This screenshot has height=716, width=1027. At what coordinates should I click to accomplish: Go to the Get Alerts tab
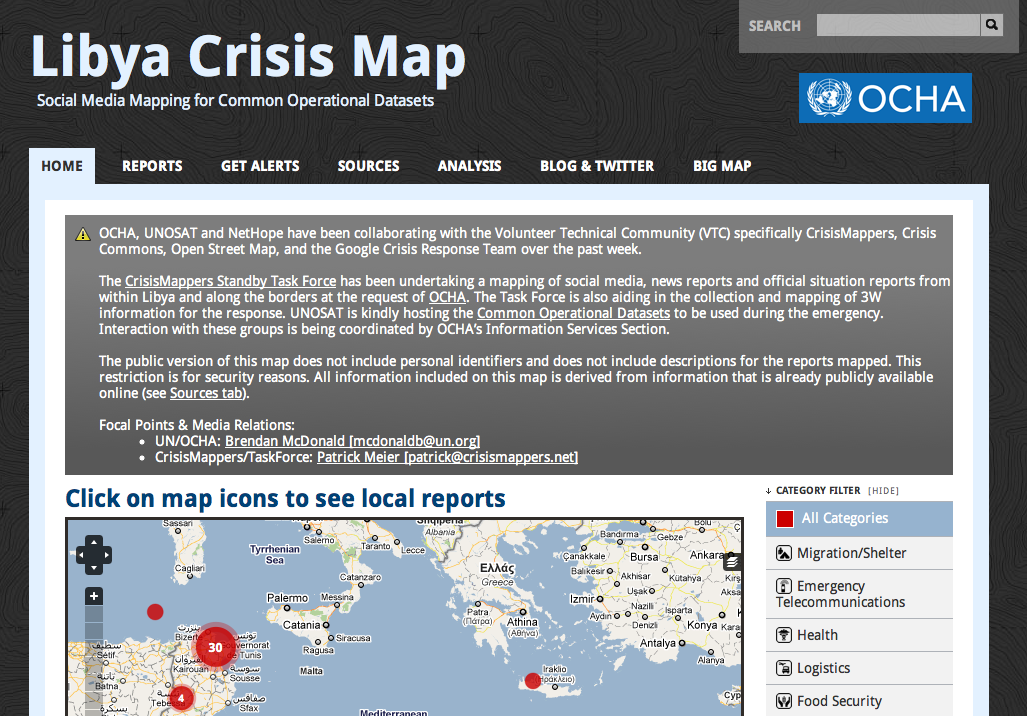(x=260, y=166)
